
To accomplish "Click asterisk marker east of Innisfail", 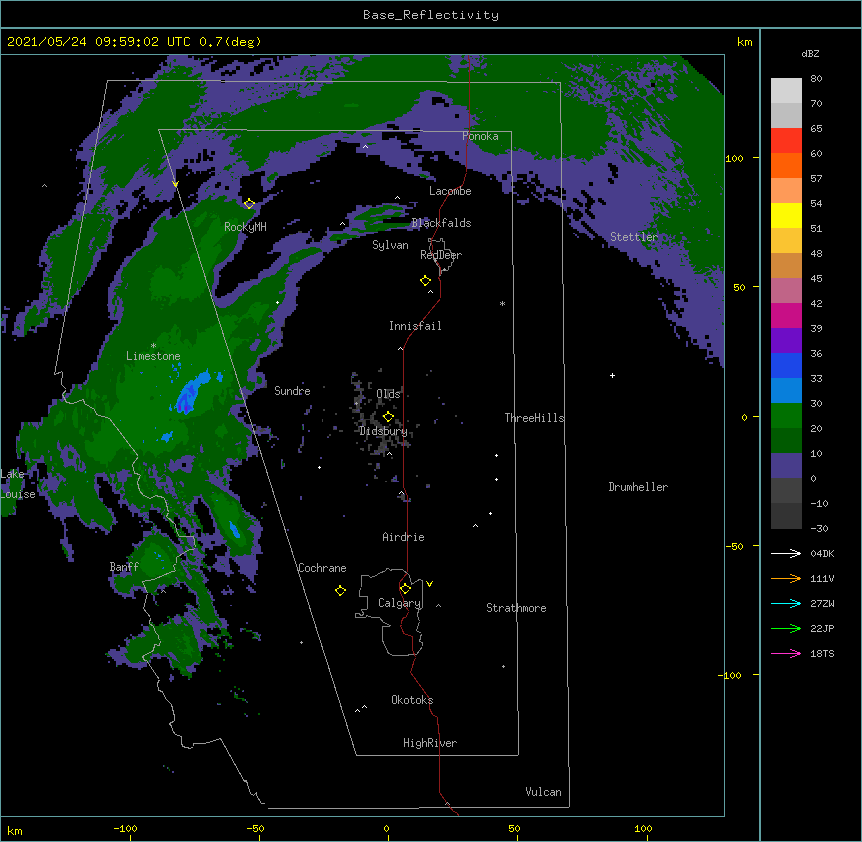I will point(502,303).
